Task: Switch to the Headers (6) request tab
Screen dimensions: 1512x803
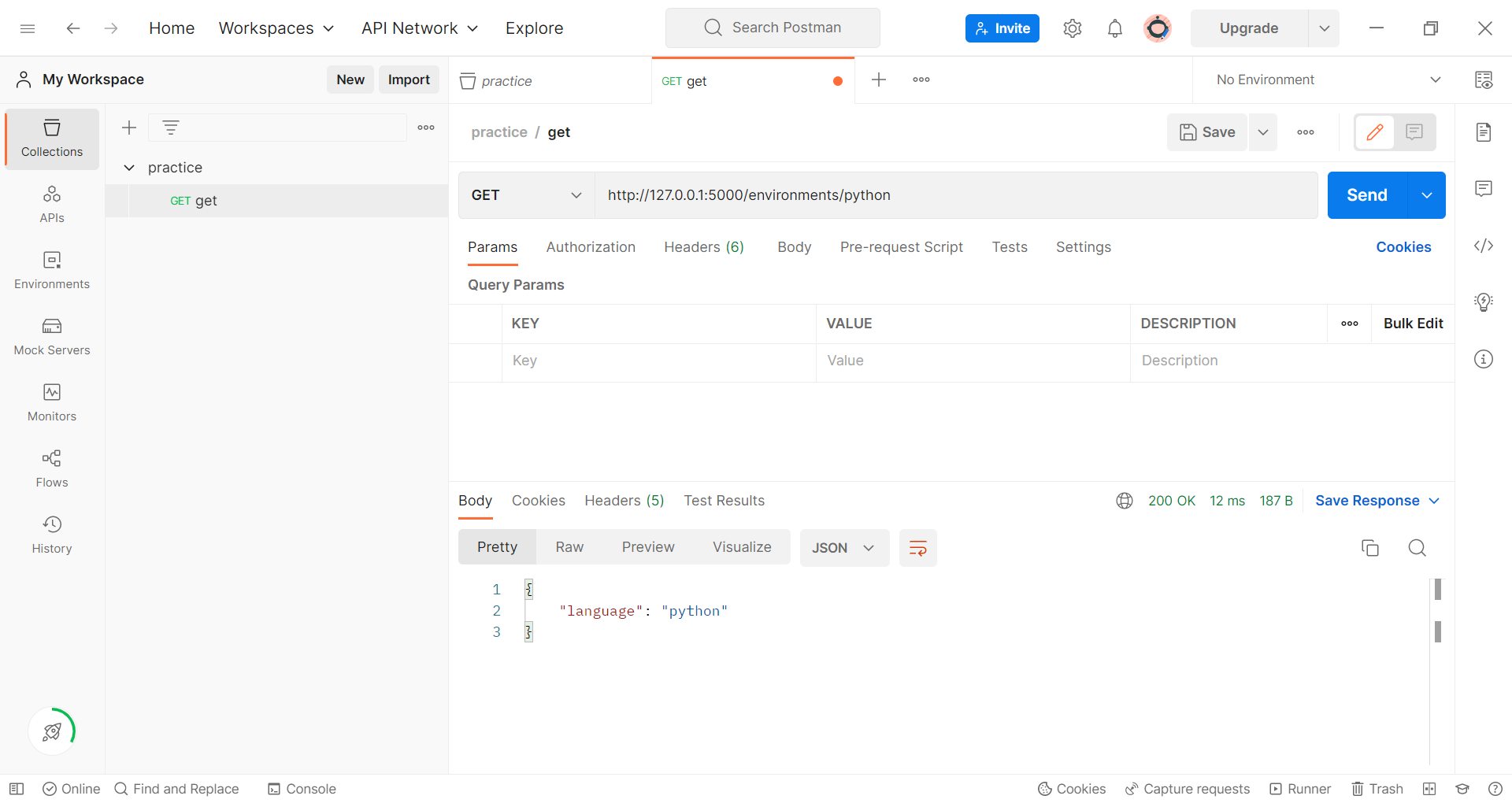Action: click(x=704, y=247)
